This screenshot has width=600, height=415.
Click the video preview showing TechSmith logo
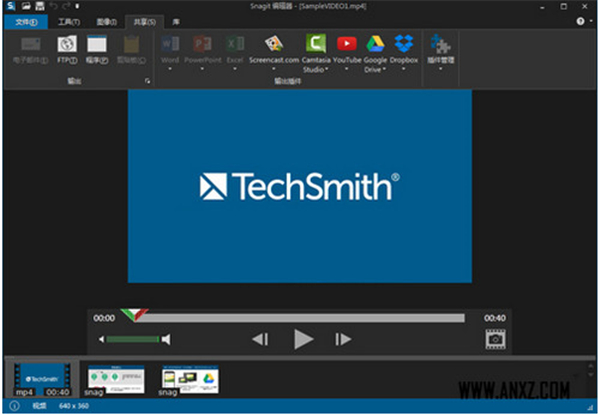[300, 186]
